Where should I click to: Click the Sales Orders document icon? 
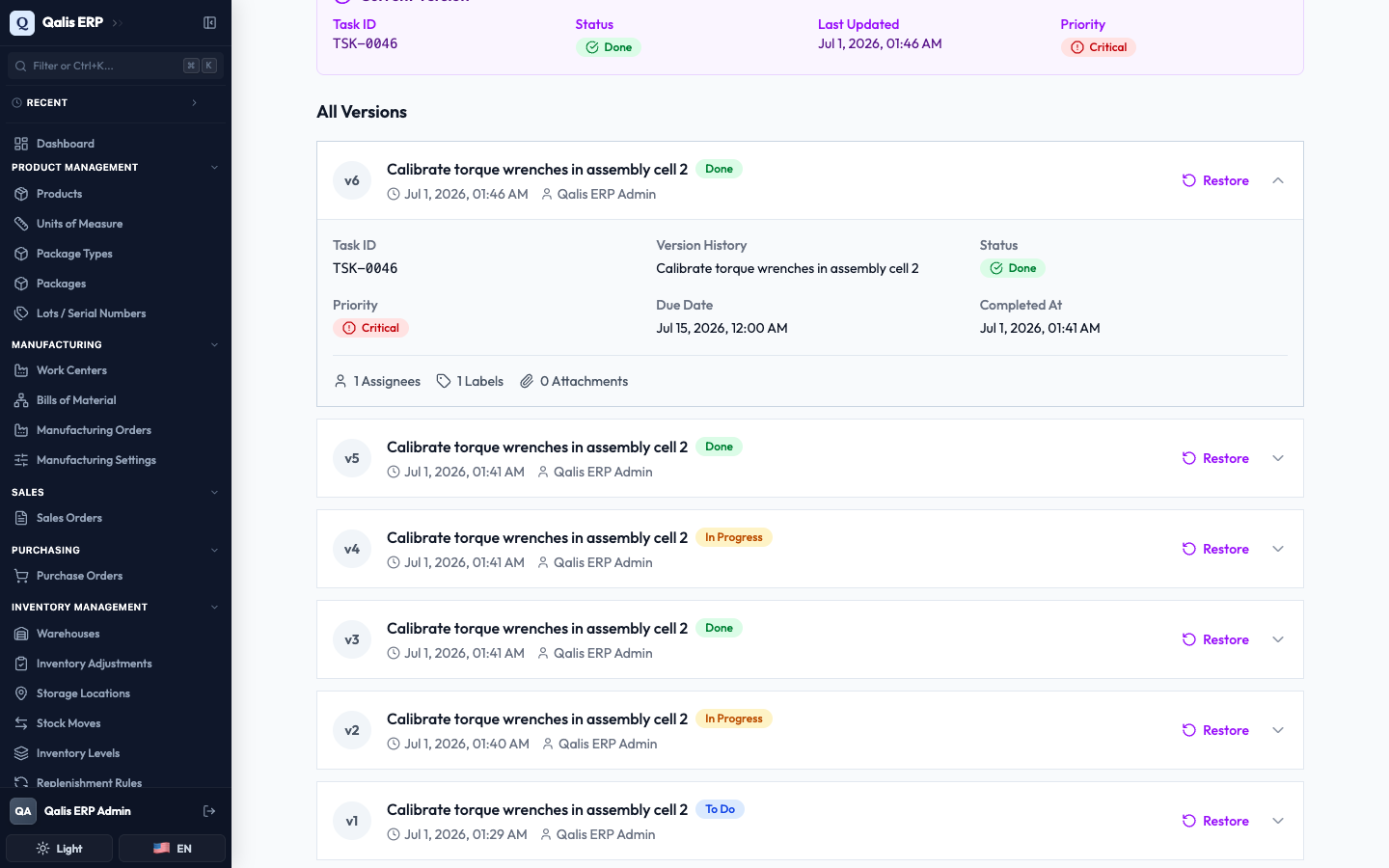click(x=21, y=518)
